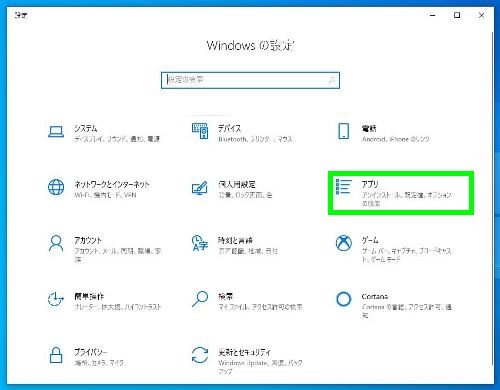
Task: Open the Cortana circle icon
Action: [344, 299]
